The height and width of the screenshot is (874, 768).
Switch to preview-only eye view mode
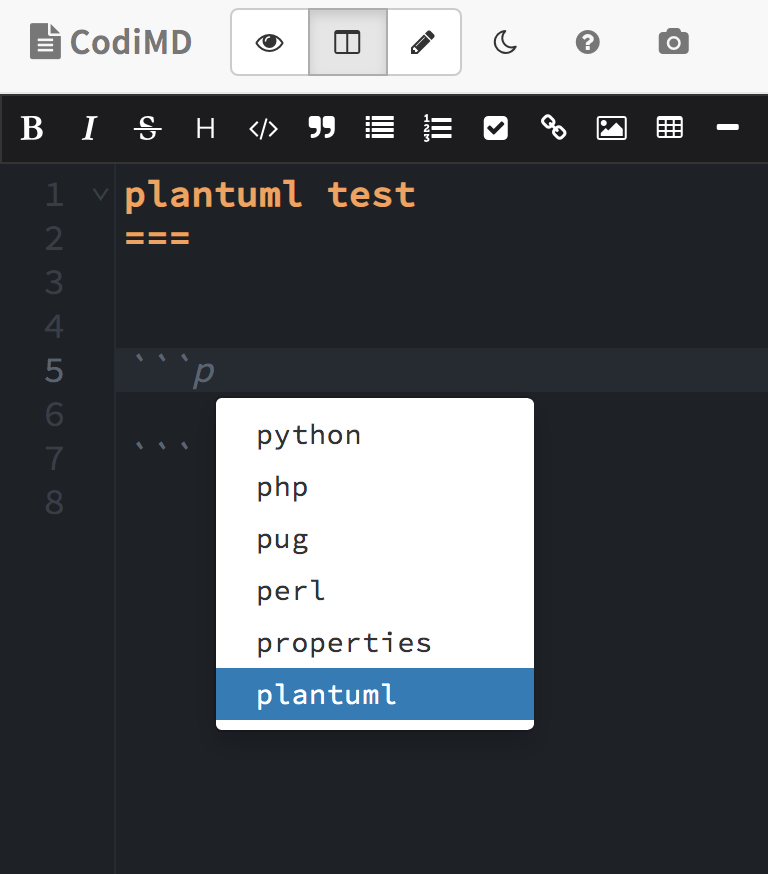[269, 42]
